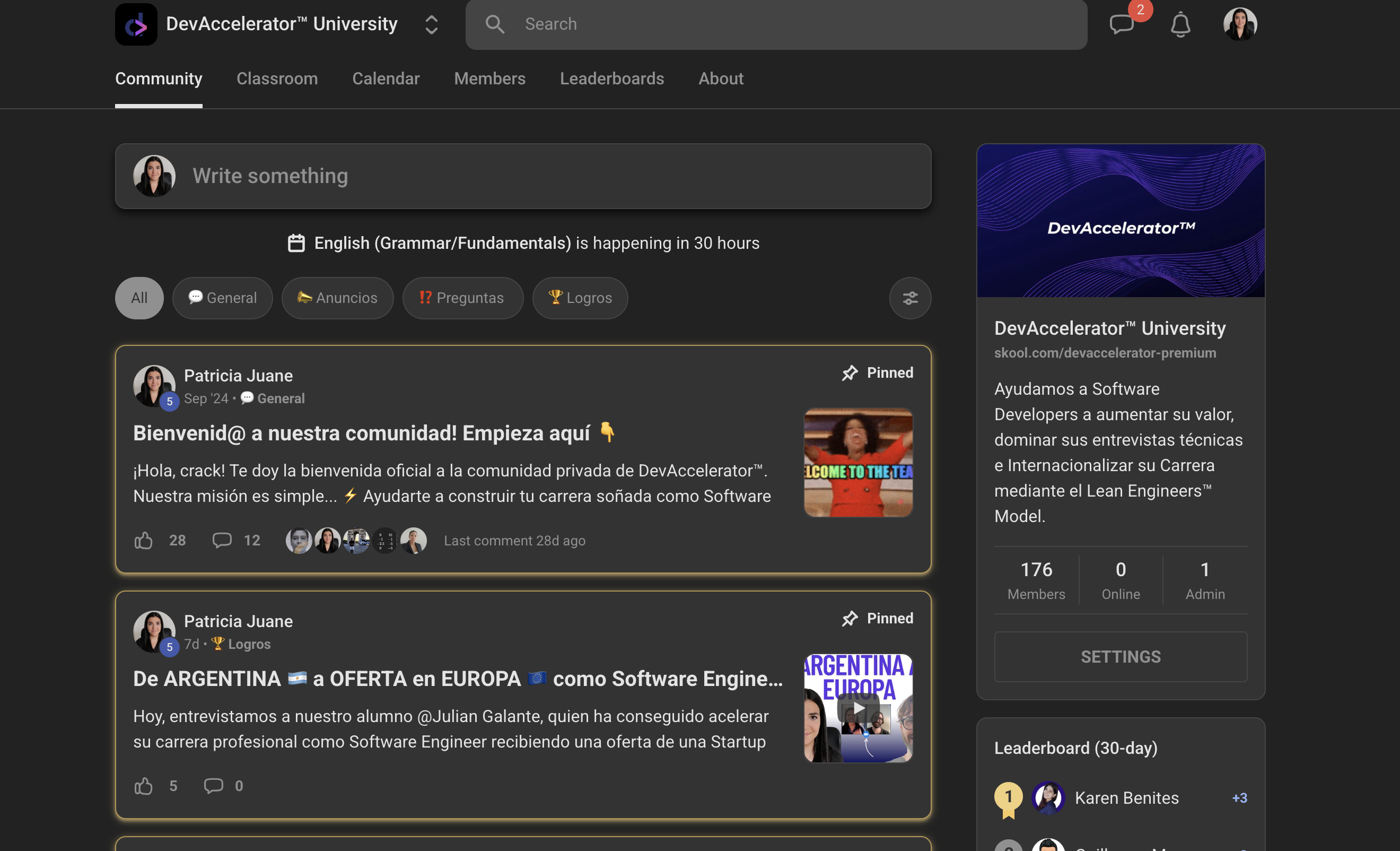Image resolution: width=1400 pixels, height=851 pixels.
Task: View the 0 Online count
Action: click(x=1121, y=580)
